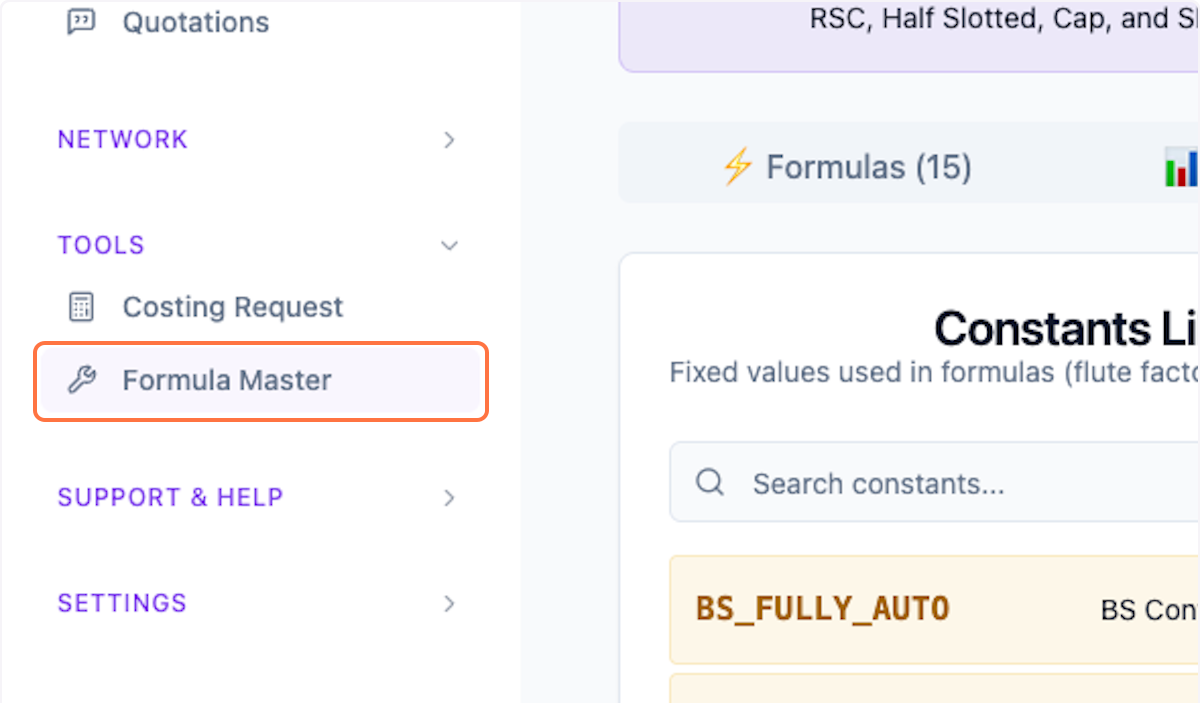
Task: Navigate to the NETWORK menu item
Action: (122, 140)
